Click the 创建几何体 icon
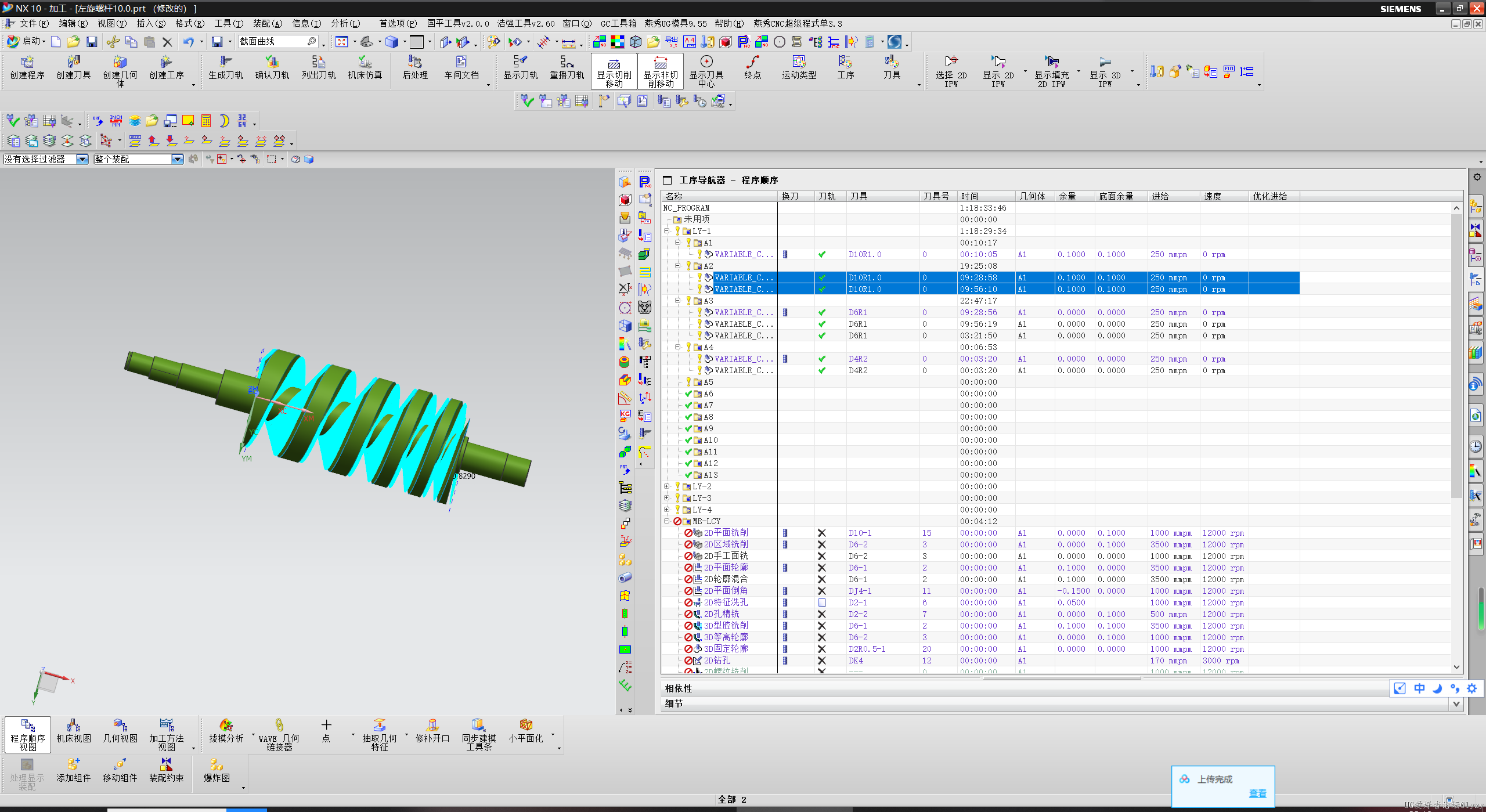Image resolution: width=1486 pixels, height=812 pixels. [x=120, y=71]
